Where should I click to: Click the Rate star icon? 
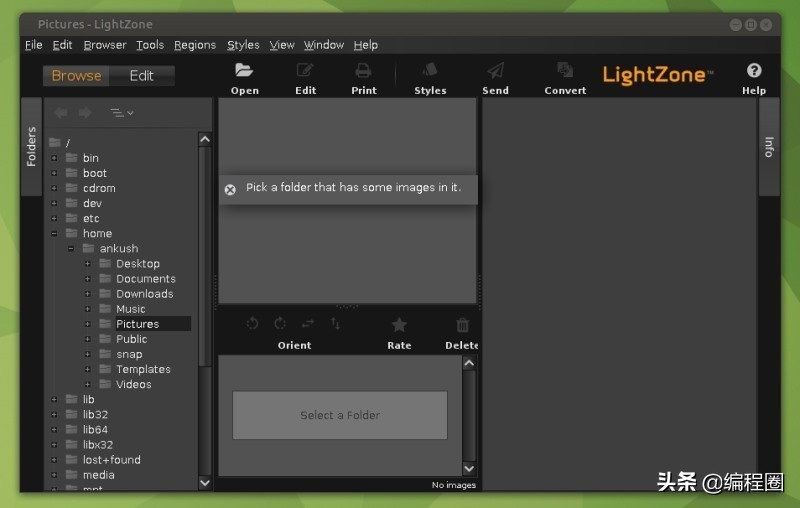click(399, 324)
